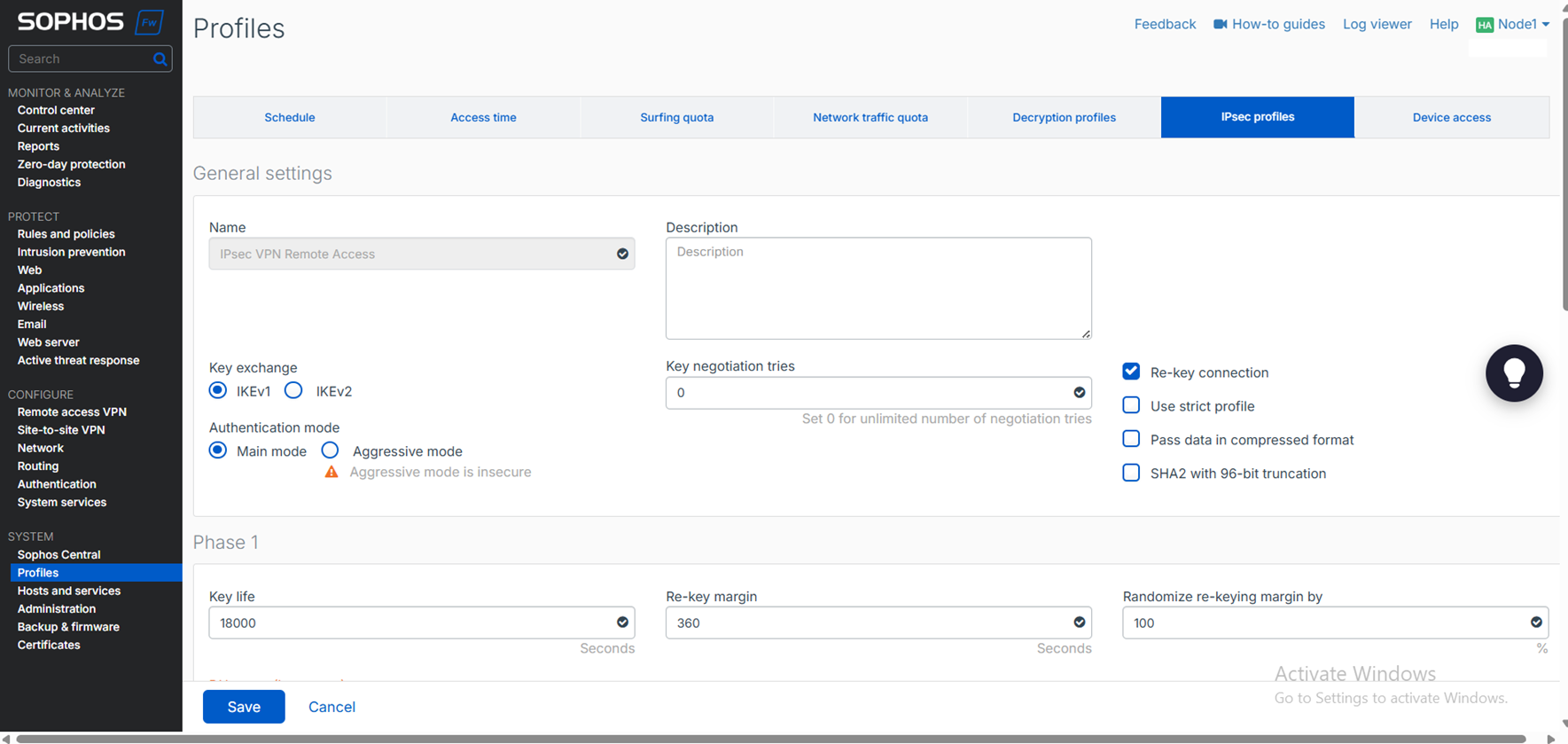Save the IPsec profile
Image resolution: width=1568 pixels, height=744 pixels.
pyautogui.click(x=244, y=707)
